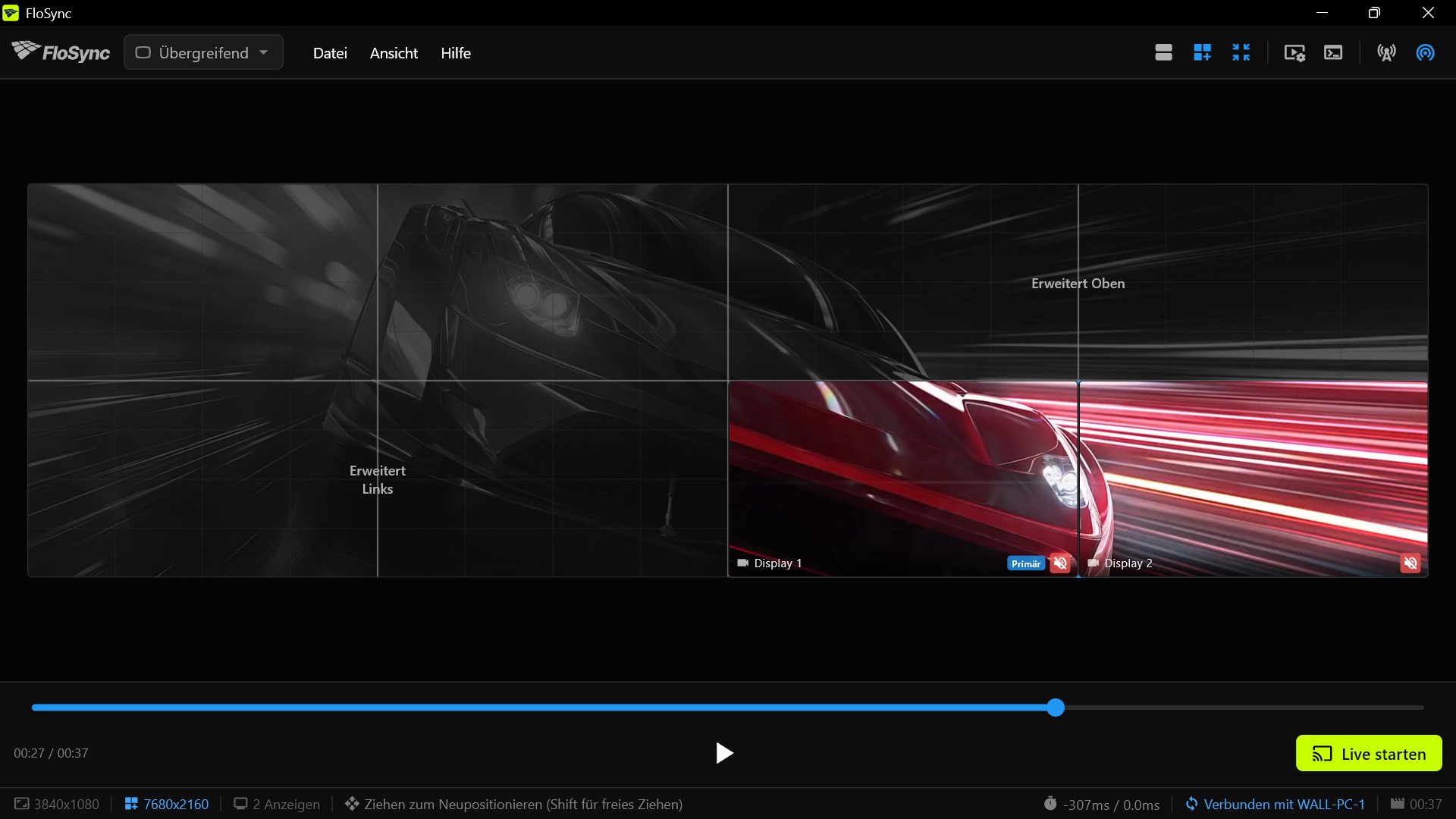Open the 3840x1080 source resolution

click(57, 804)
